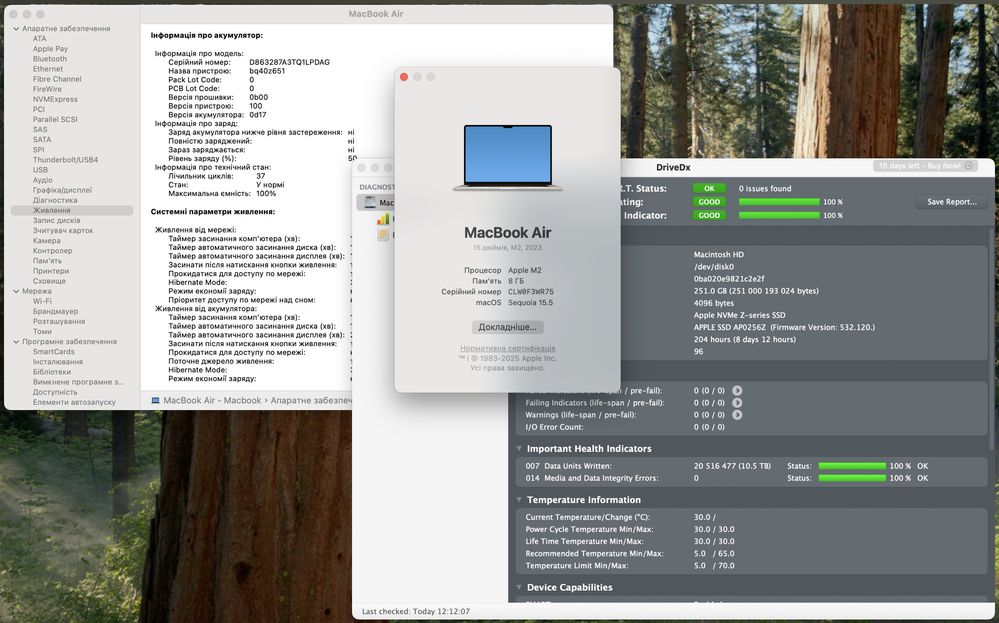999x623 pixels.
Task: Click the arrow next to Warnings row
Action: coord(737,415)
